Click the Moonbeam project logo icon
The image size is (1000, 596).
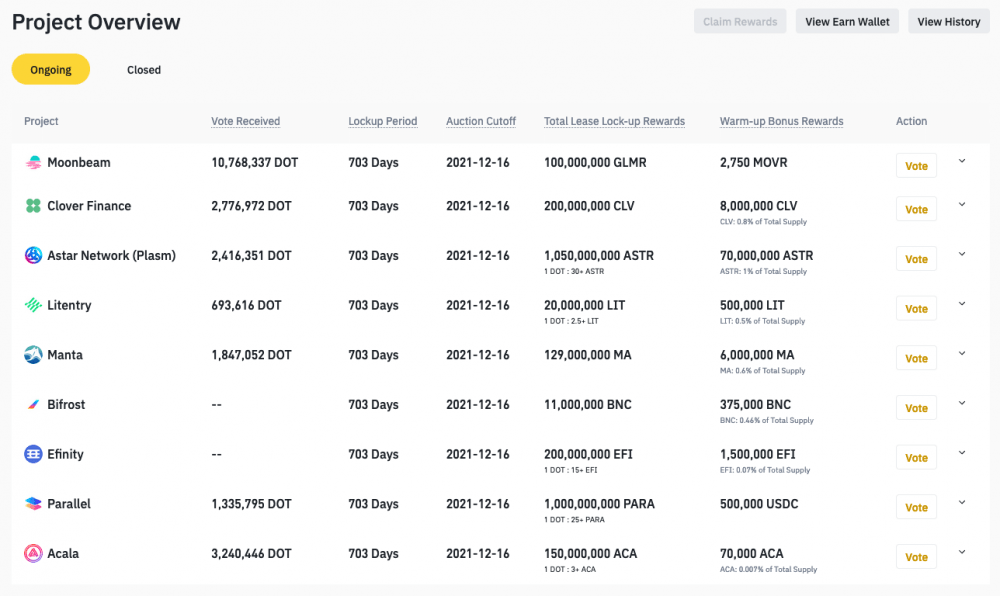33,163
